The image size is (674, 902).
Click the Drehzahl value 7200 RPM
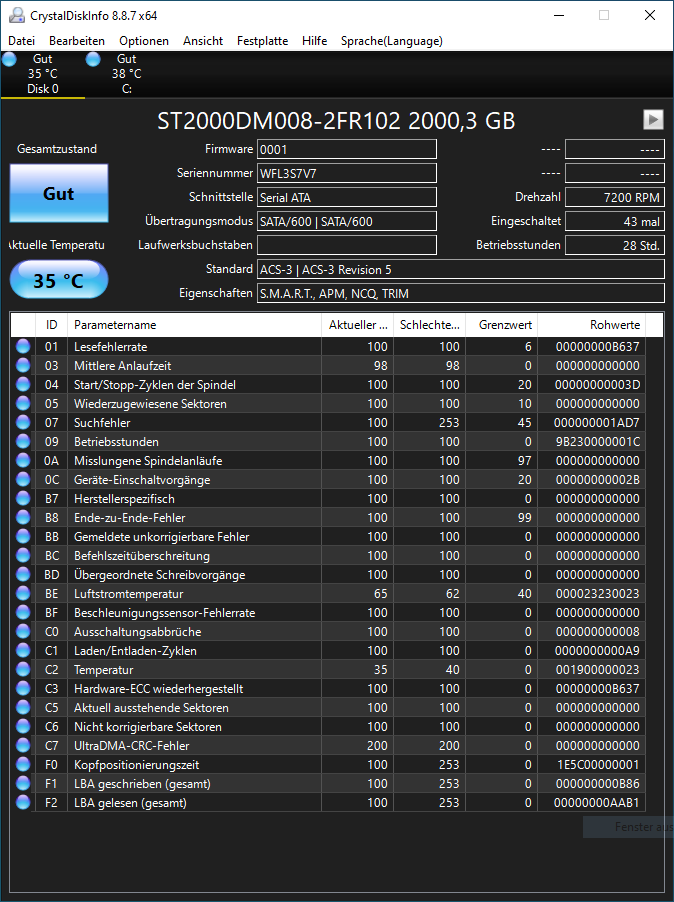tap(615, 197)
